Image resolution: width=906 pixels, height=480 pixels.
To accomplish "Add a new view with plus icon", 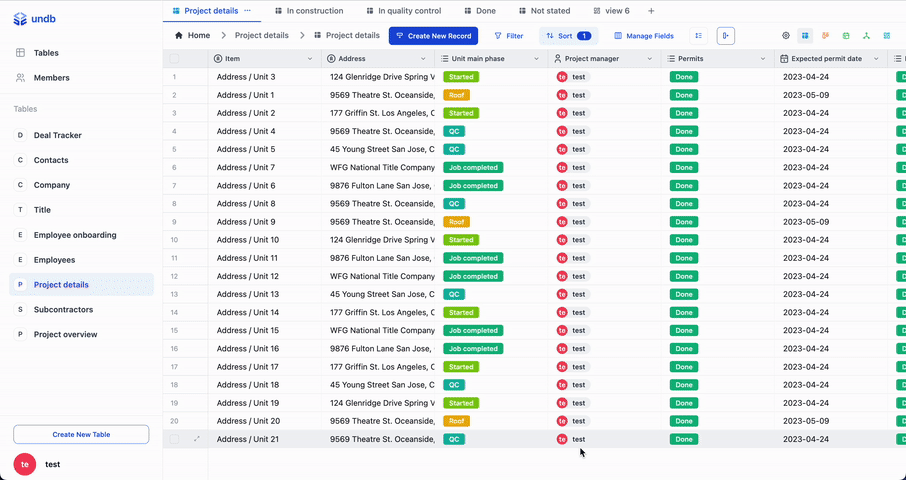I will tap(651, 11).
